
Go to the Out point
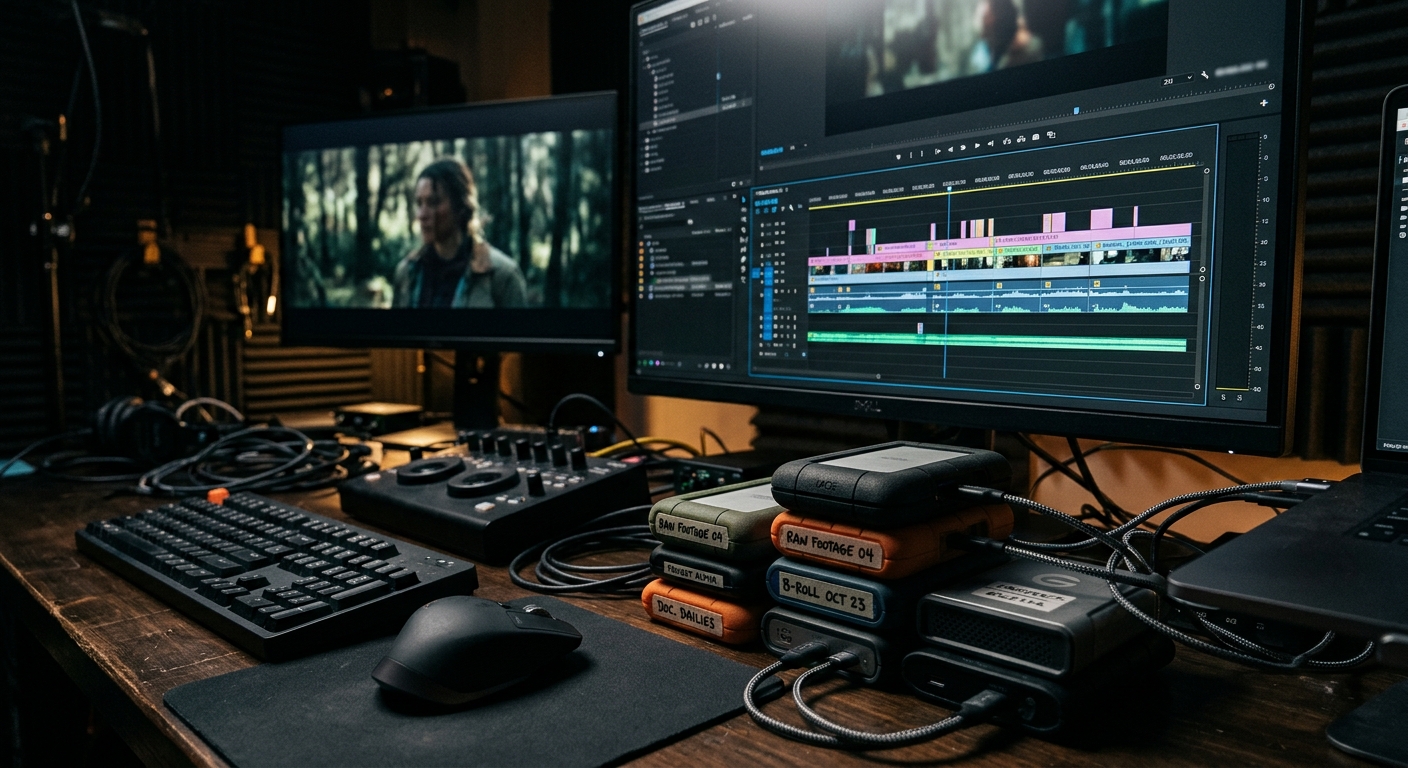pos(991,144)
